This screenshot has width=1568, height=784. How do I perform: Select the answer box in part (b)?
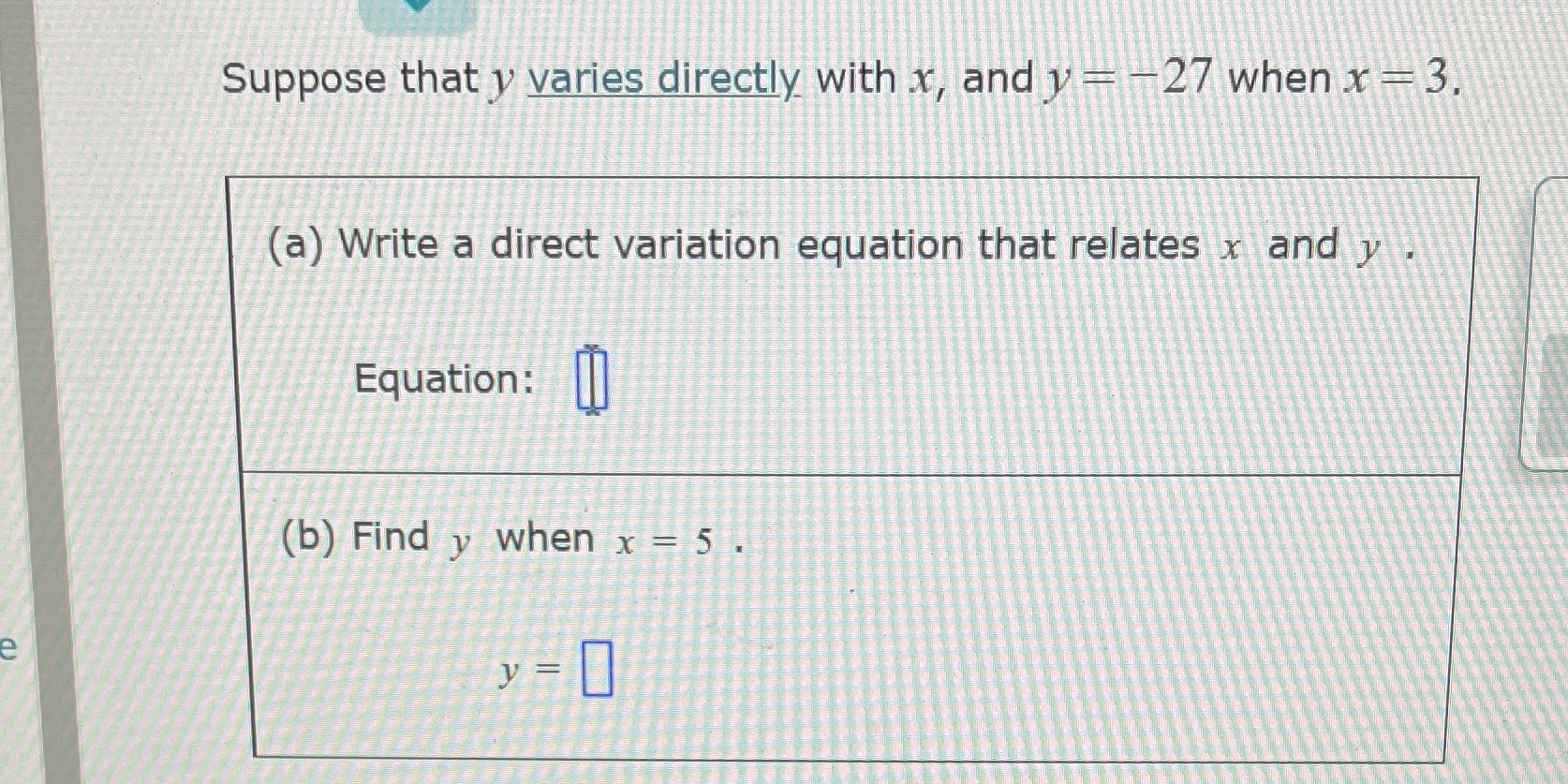[597, 671]
